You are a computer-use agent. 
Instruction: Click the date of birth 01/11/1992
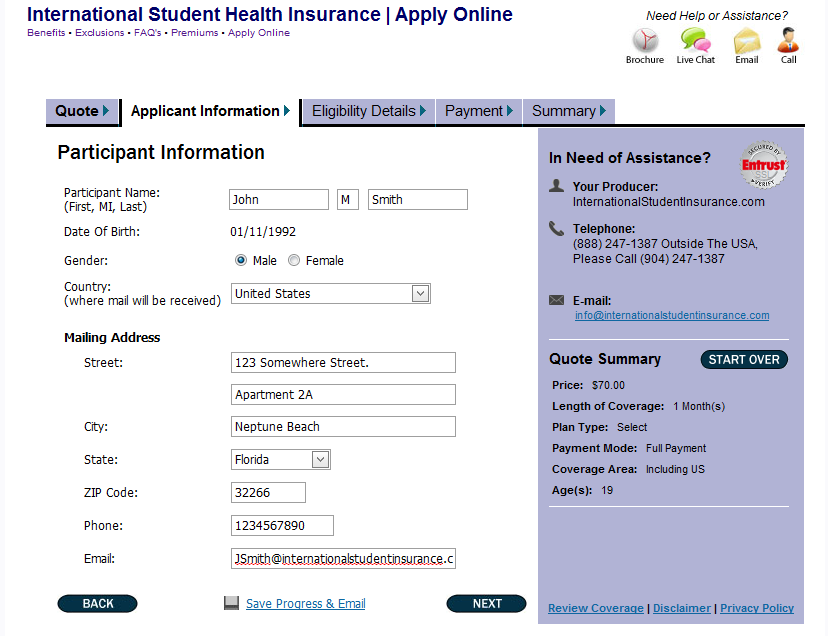point(263,232)
